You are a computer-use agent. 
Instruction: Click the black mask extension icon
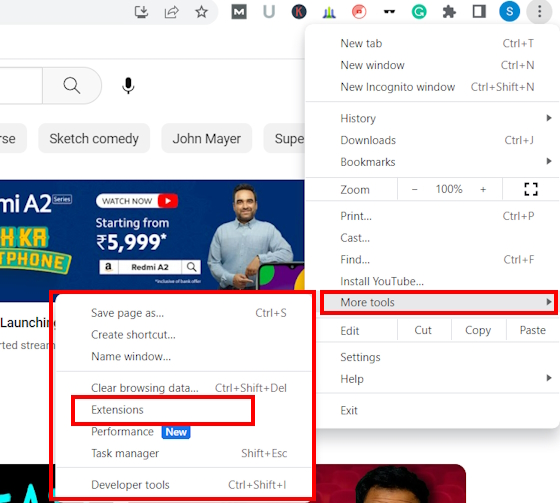pyautogui.click(x=389, y=12)
